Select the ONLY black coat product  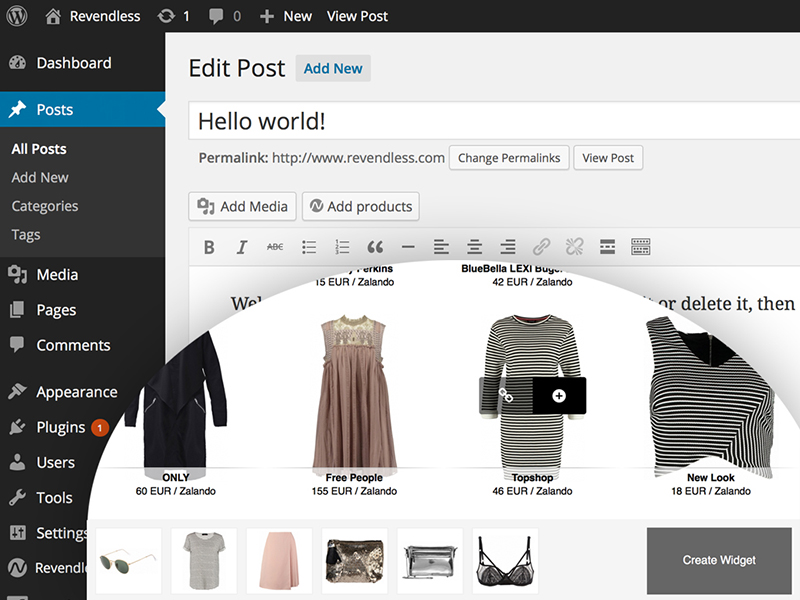pyautogui.click(x=176, y=406)
